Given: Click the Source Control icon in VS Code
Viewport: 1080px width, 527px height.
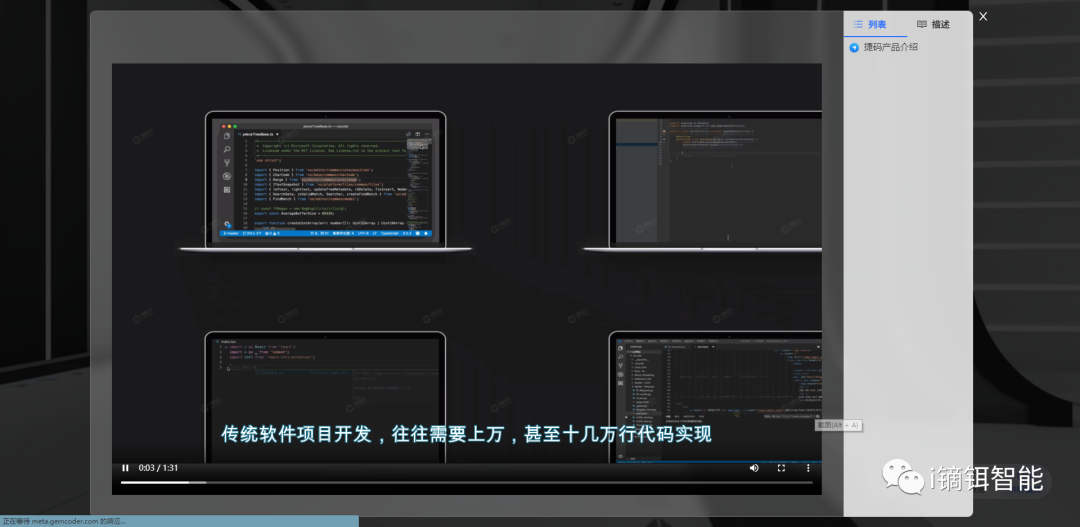Looking at the screenshot, I should (x=227, y=162).
